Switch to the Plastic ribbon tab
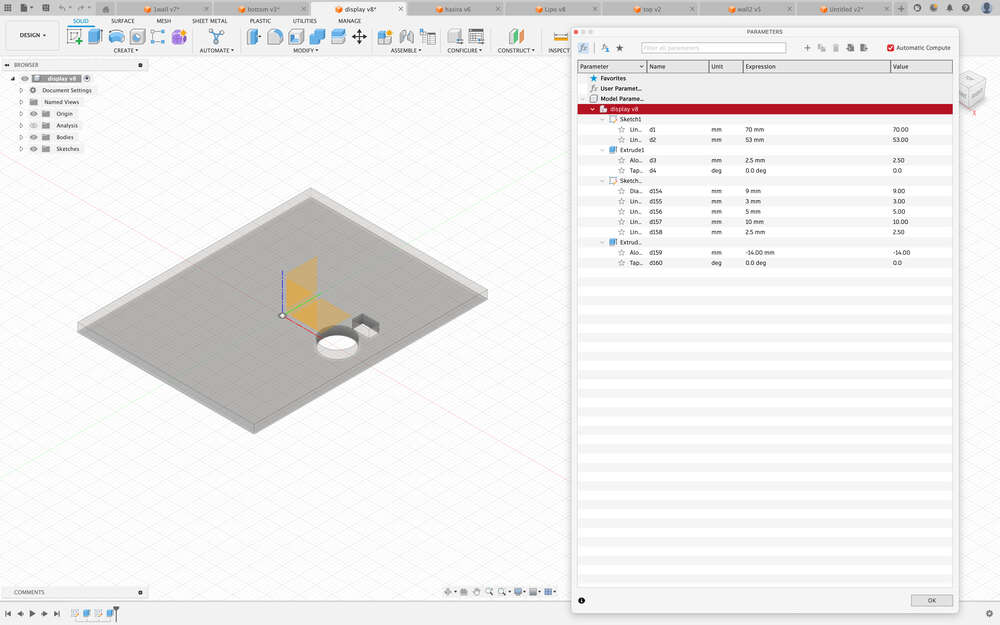 click(260, 21)
